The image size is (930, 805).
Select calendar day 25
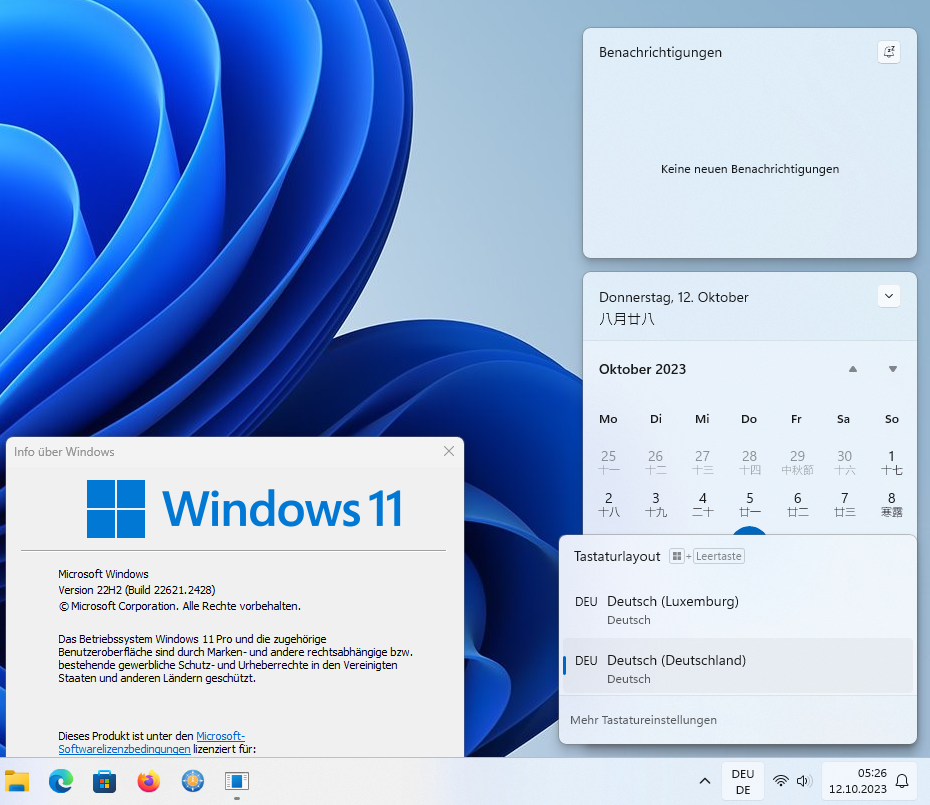[x=609, y=462]
